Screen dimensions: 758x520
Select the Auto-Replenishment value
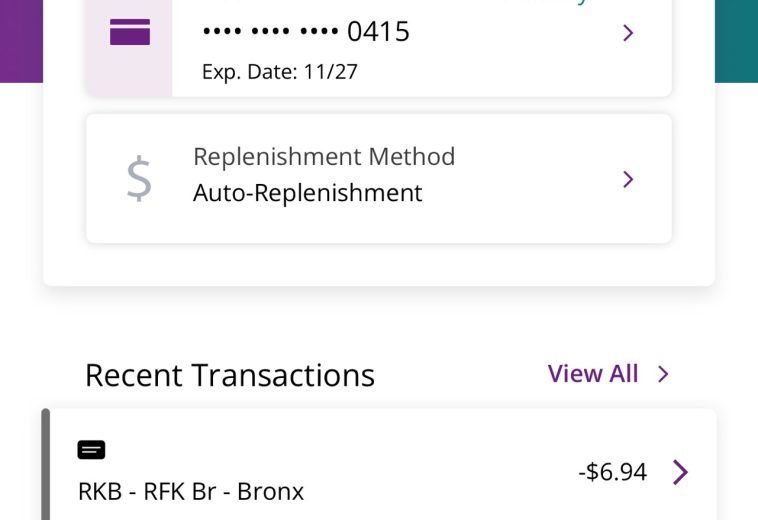tap(308, 192)
